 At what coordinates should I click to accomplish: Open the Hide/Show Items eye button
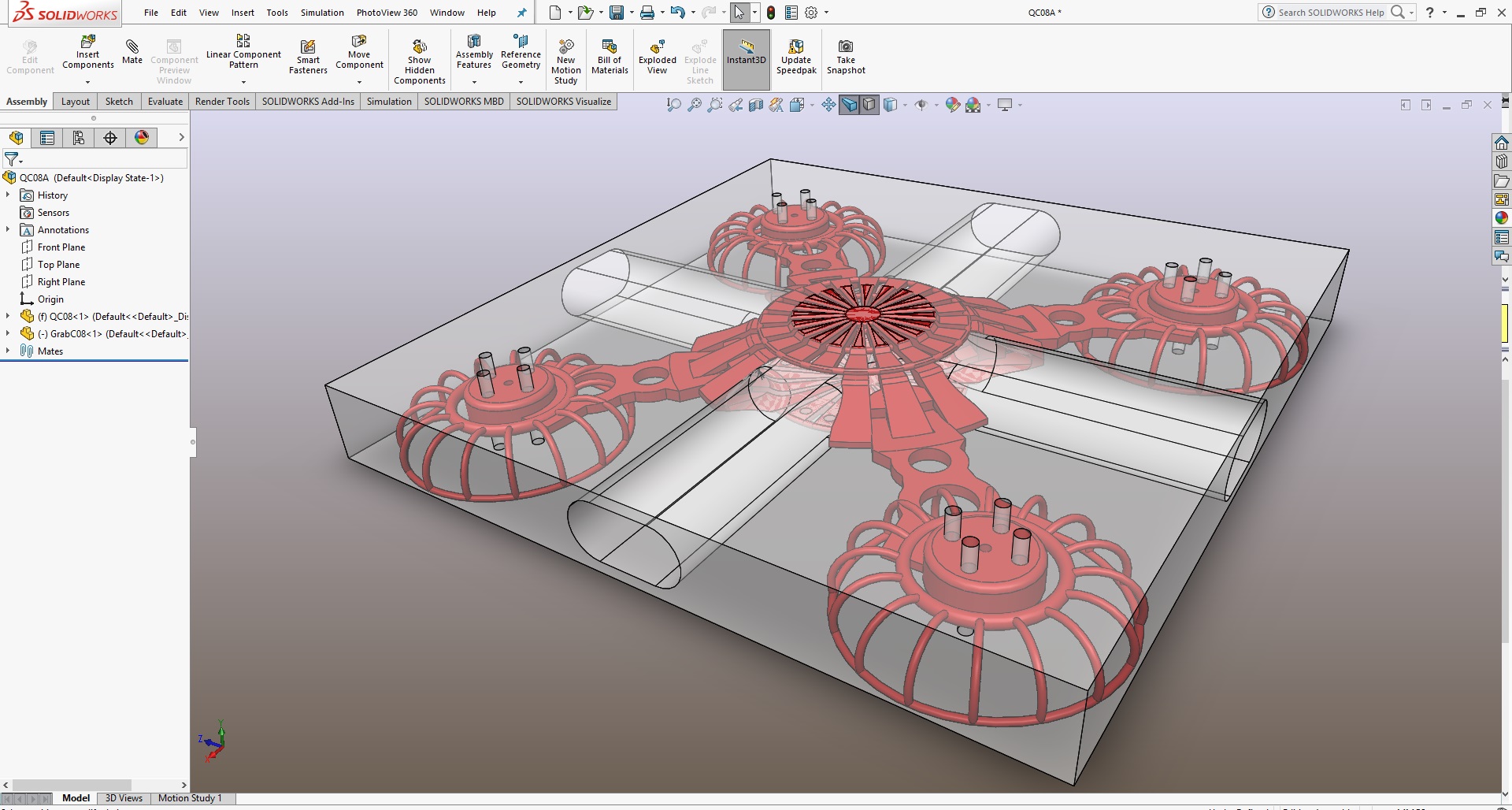pyautogui.click(x=921, y=105)
